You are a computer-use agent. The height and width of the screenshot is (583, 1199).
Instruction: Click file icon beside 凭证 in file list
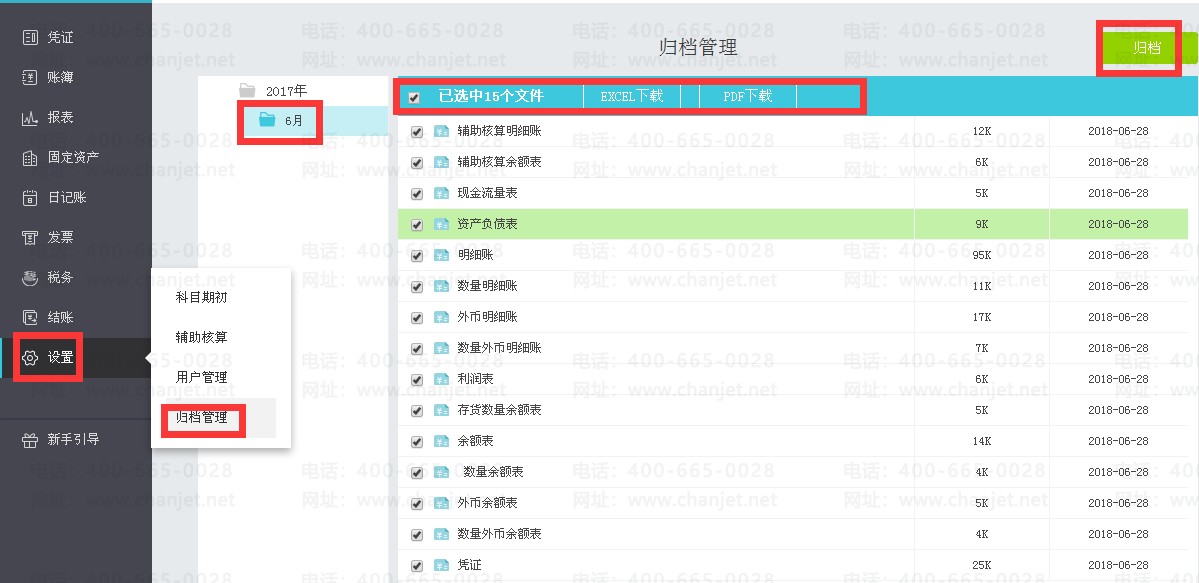[441, 565]
